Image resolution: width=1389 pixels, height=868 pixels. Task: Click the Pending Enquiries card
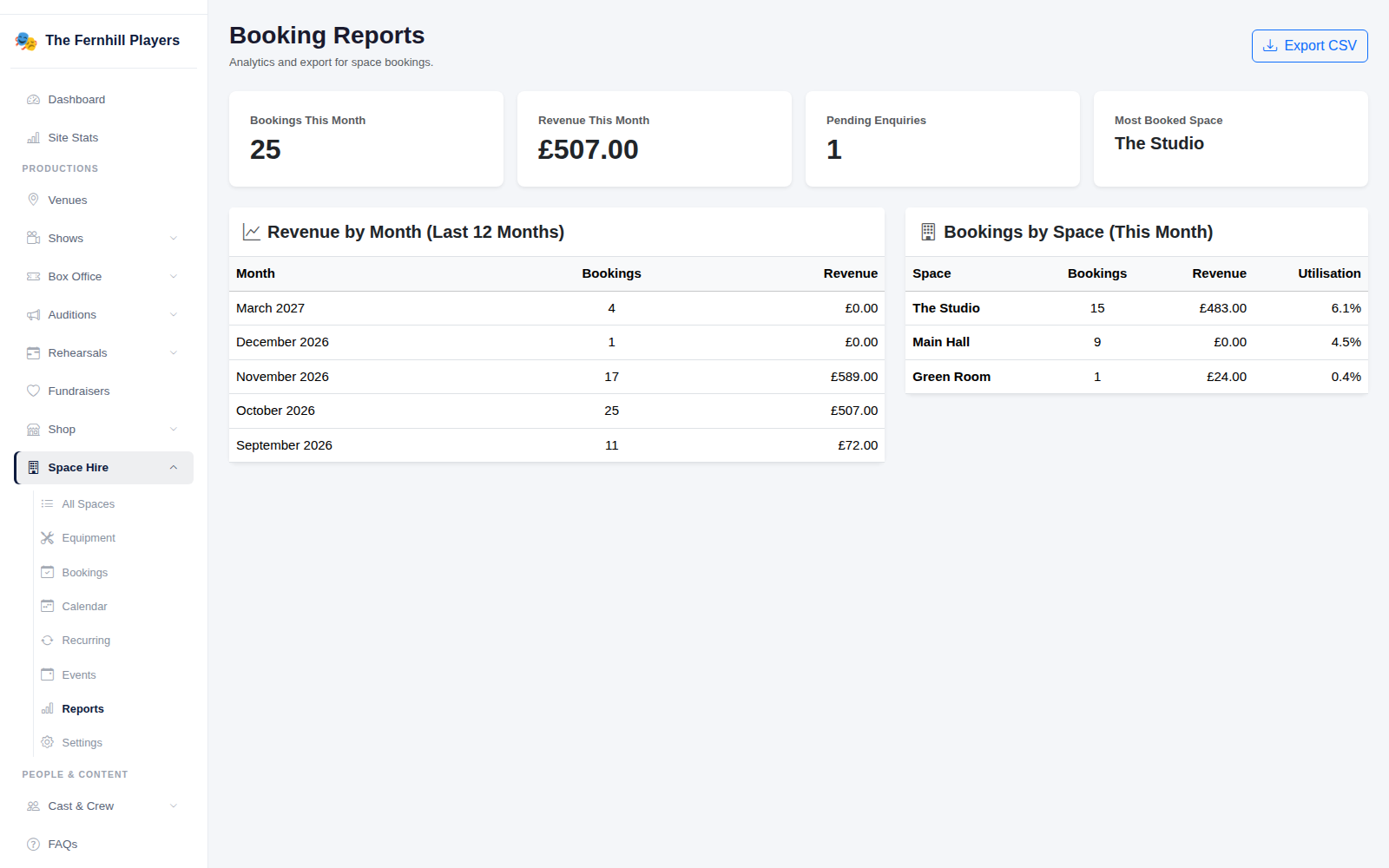943,139
